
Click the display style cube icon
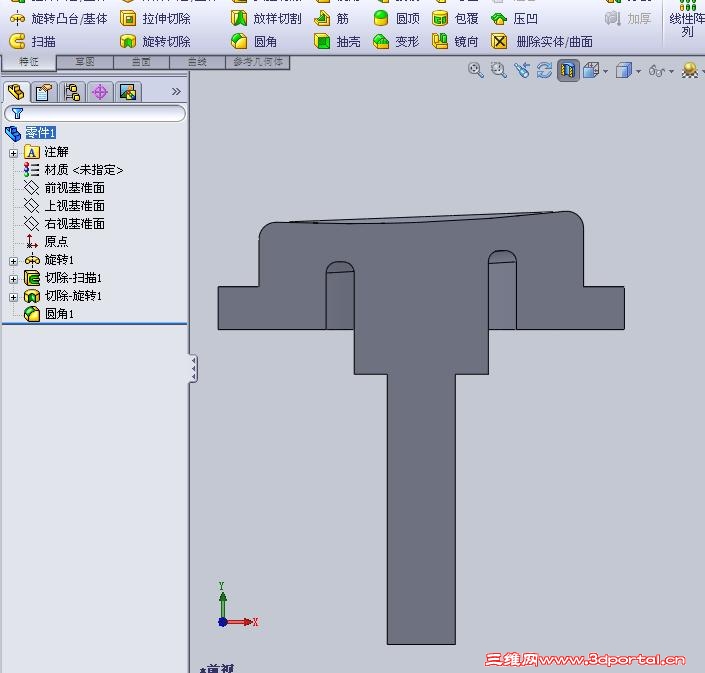(624, 71)
